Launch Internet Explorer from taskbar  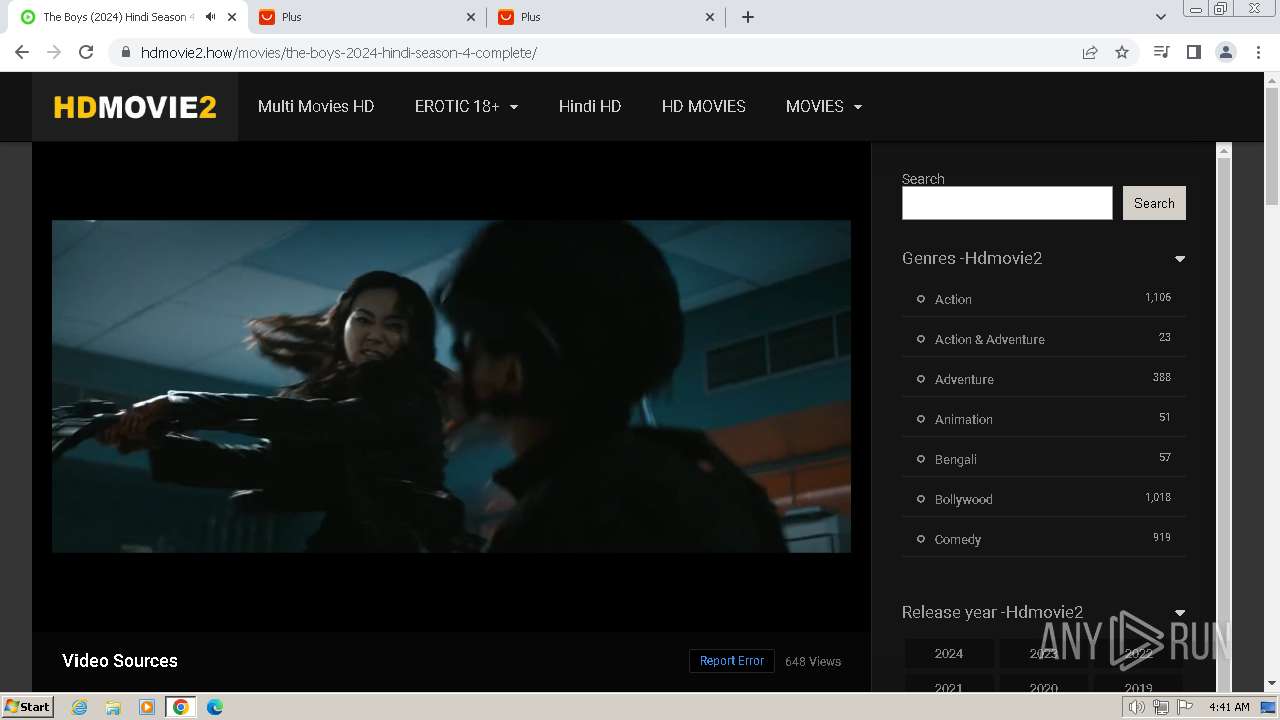click(79, 707)
